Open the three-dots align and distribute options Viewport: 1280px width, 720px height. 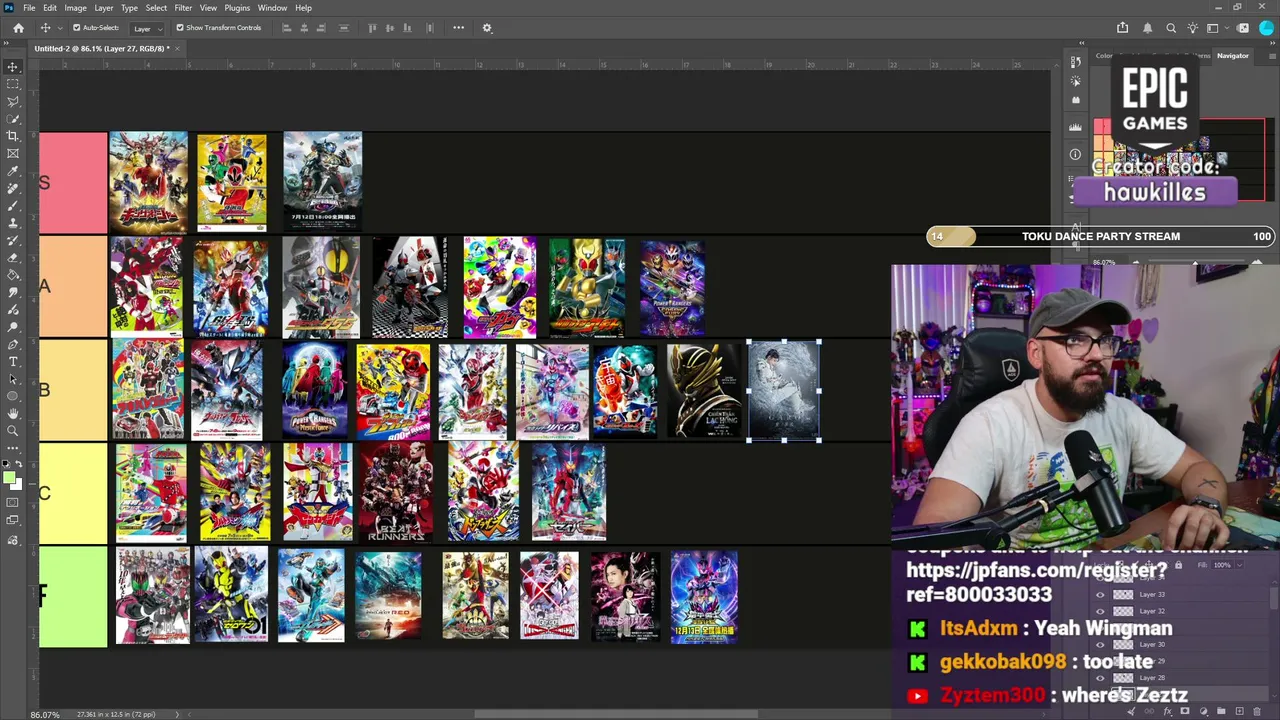(x=458, y=28)
